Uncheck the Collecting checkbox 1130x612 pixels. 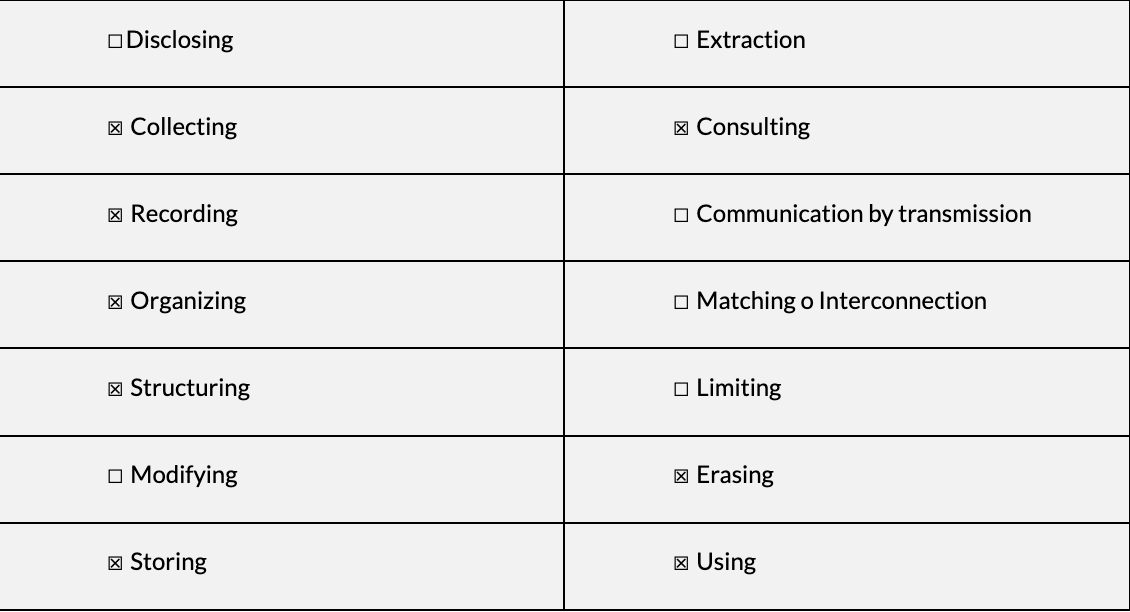click(x=115, y=128)
